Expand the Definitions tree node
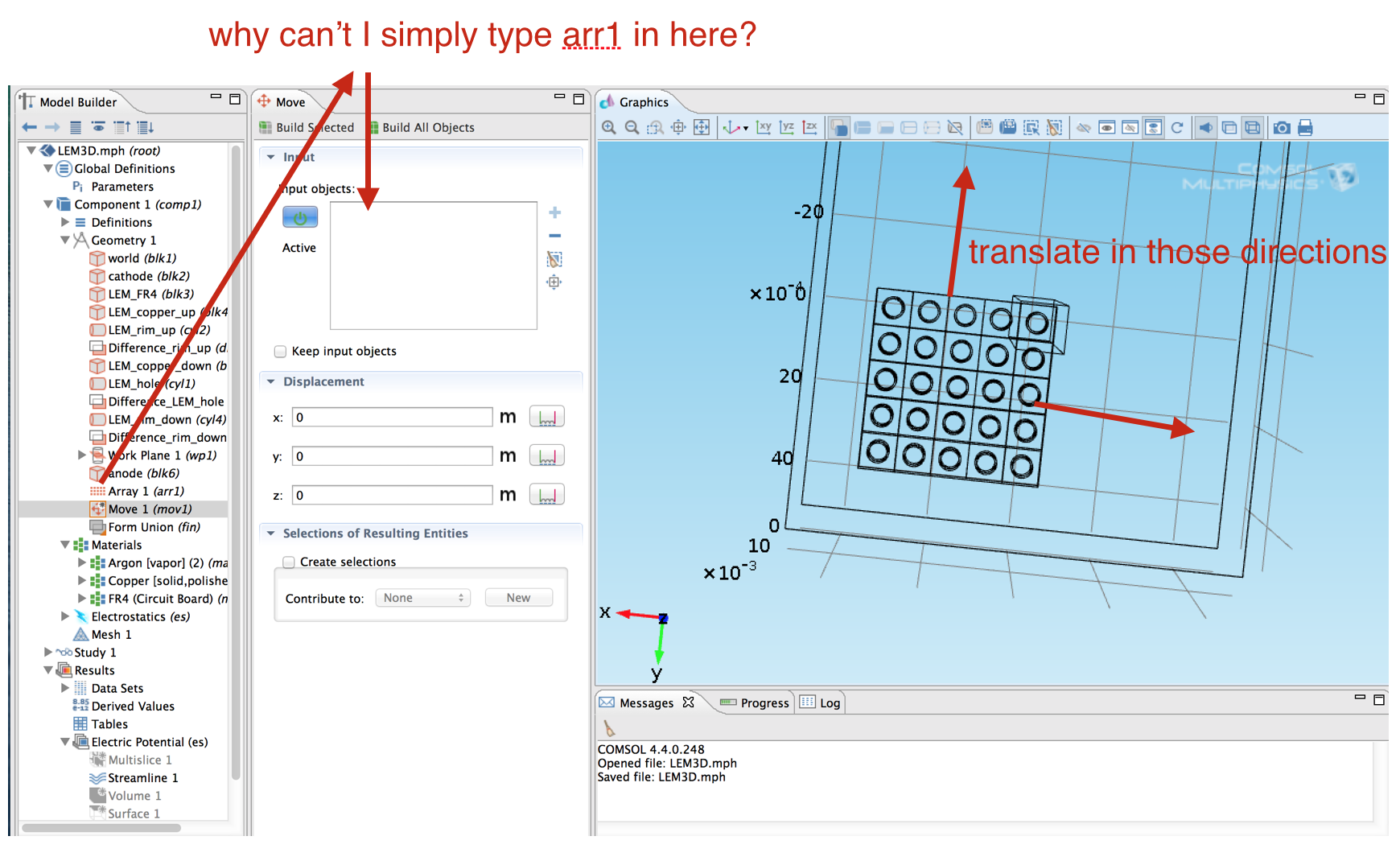This screenshot has height=861, width=1400. click(65, 222)
